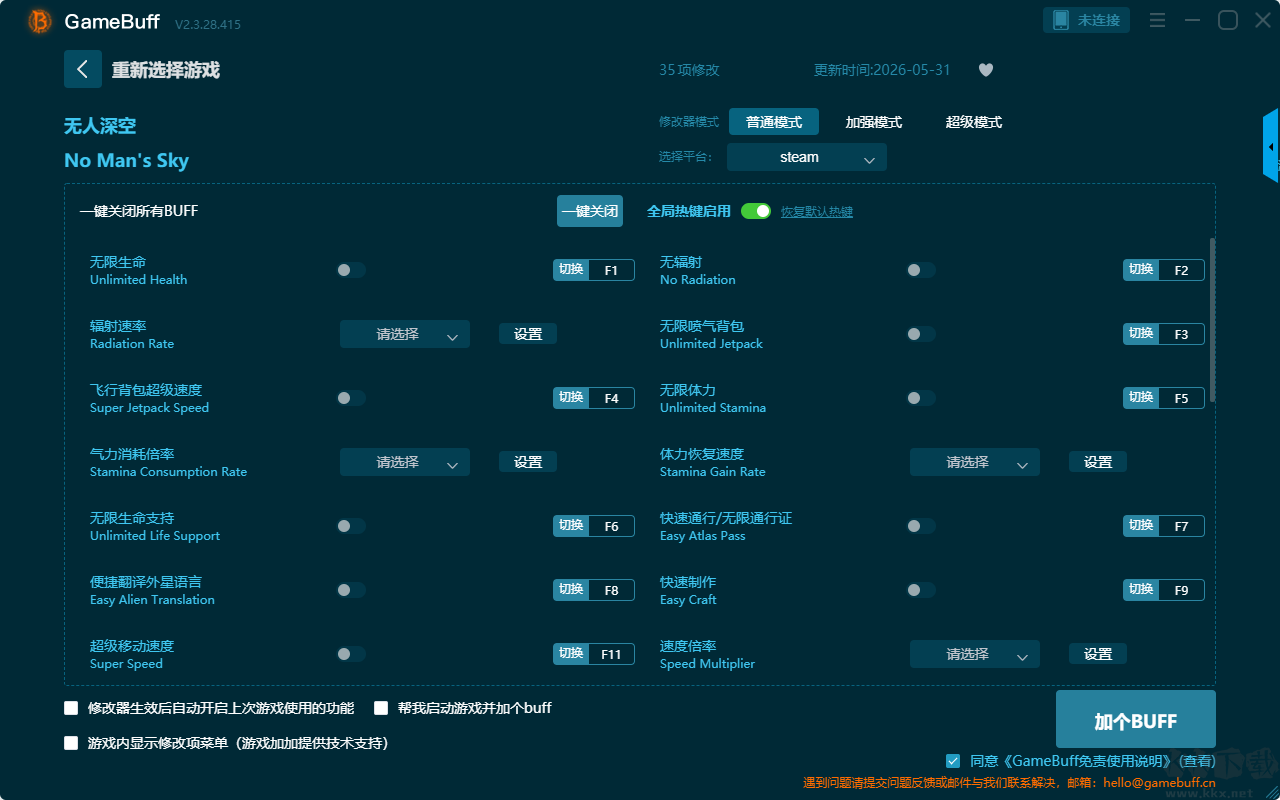Open Radiation Rate 请选择 dropdown
Viewport: 1280px width, 800px height.
[x=405, y=334]
